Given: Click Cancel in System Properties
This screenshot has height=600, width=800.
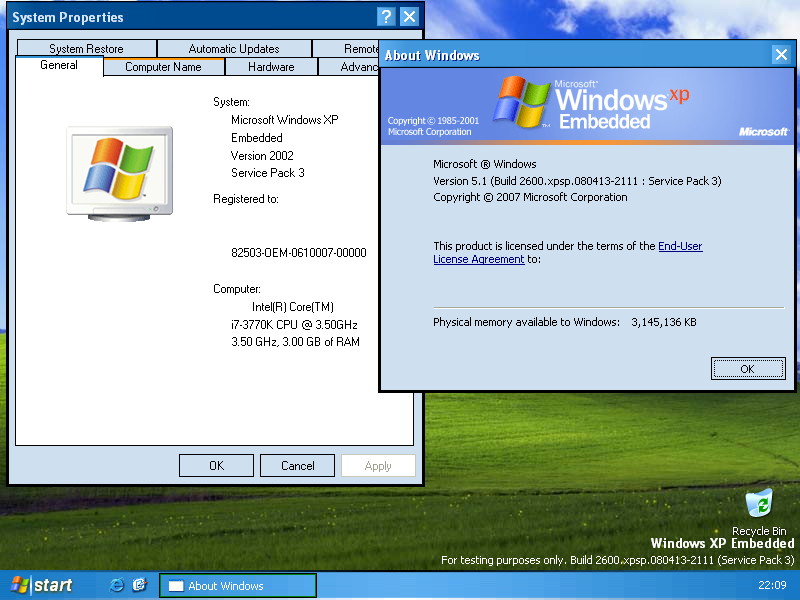Looking at the screenshot, I should 297,465.
